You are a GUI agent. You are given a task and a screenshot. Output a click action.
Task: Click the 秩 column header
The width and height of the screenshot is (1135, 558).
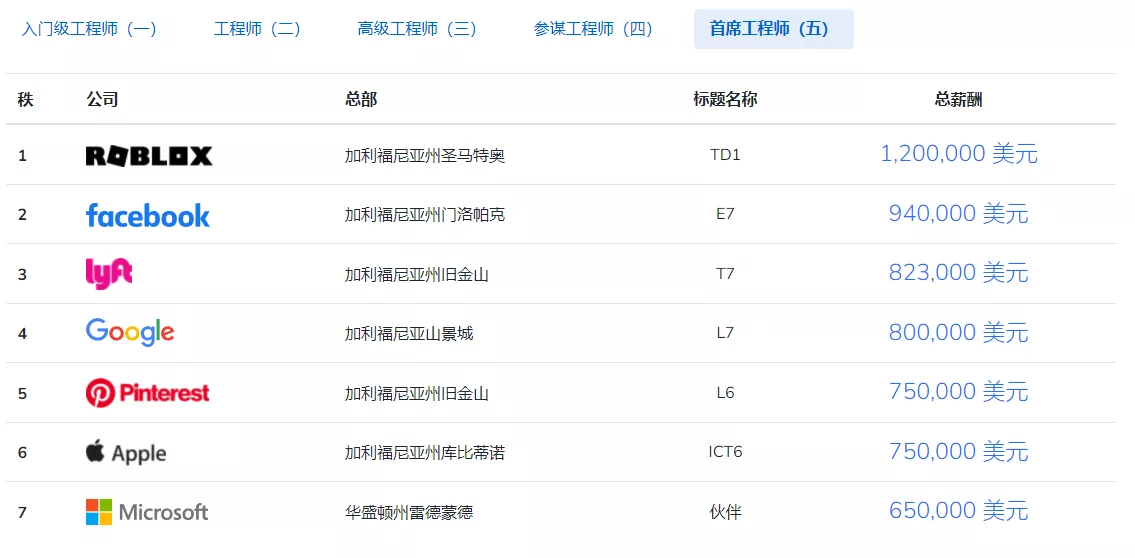(x=25, y=100)
